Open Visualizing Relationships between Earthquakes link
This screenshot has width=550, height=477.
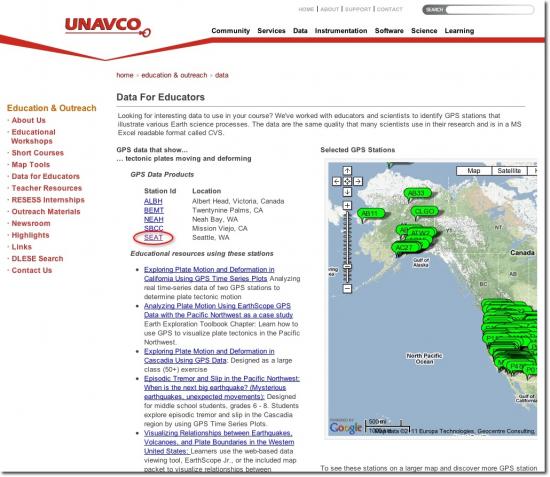(219, 442)
